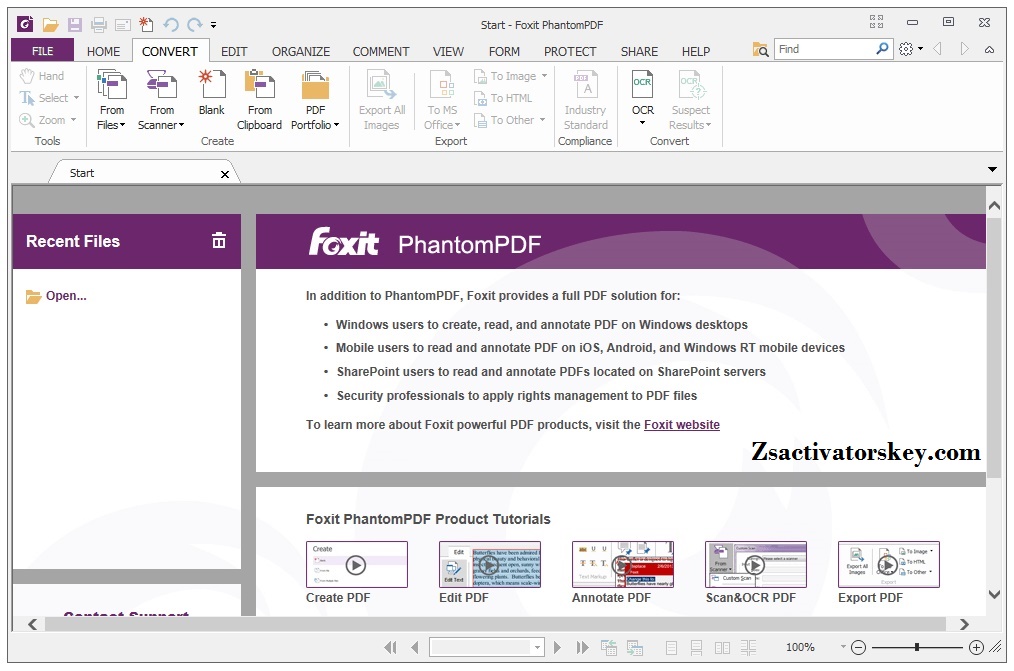This screenshot has width=1014, height=671.
Task: Expand the Select tool dropdown
Action: [x=76, y=98]
